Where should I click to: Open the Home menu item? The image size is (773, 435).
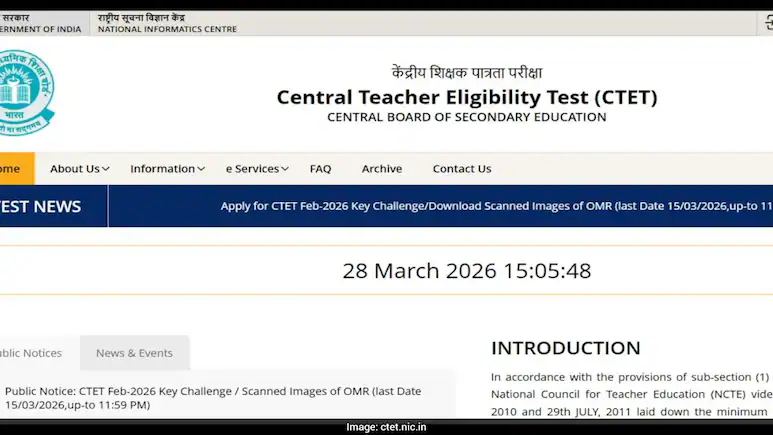coord(13,169)
